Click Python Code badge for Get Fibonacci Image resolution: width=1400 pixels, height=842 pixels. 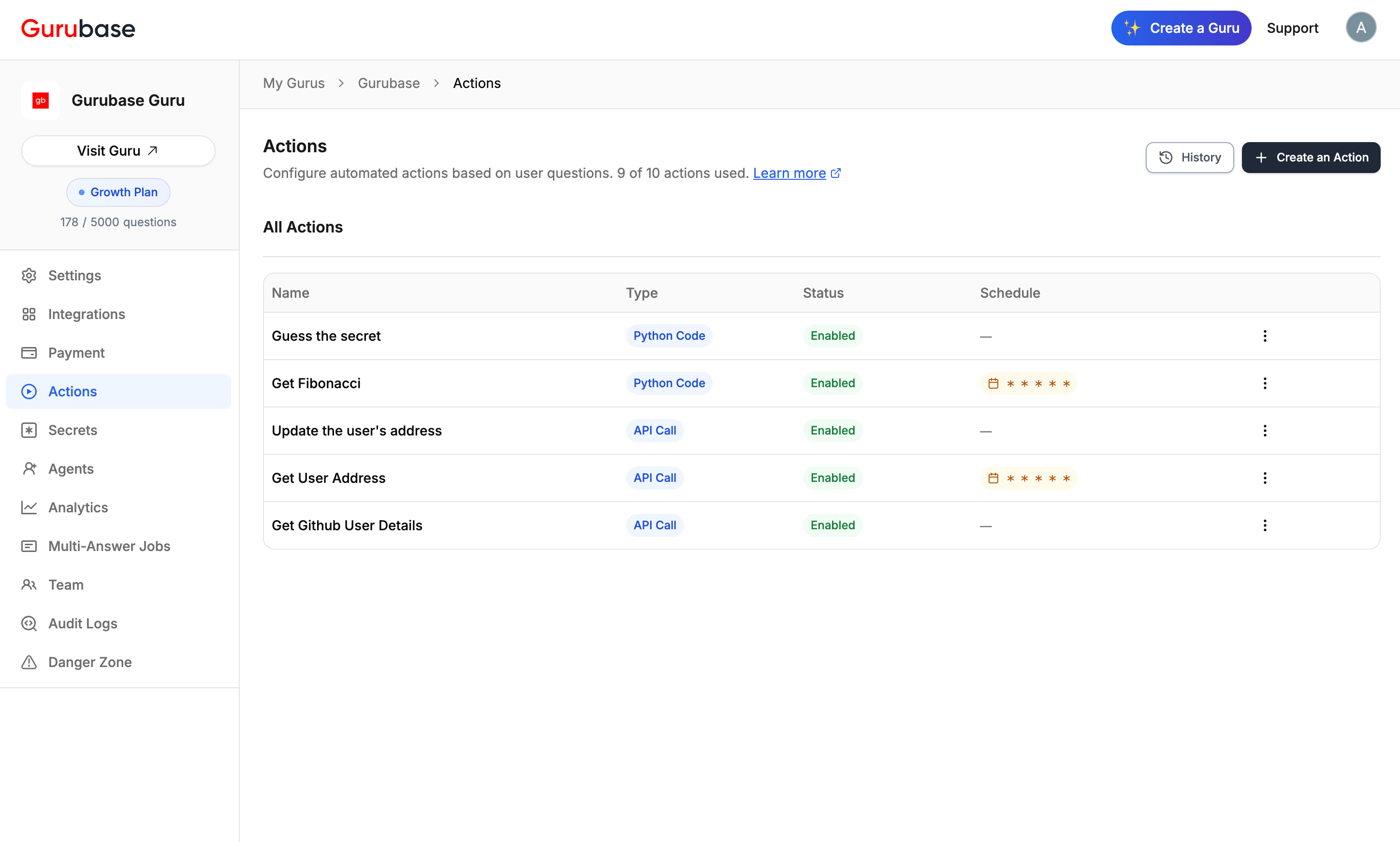(669, 384)
